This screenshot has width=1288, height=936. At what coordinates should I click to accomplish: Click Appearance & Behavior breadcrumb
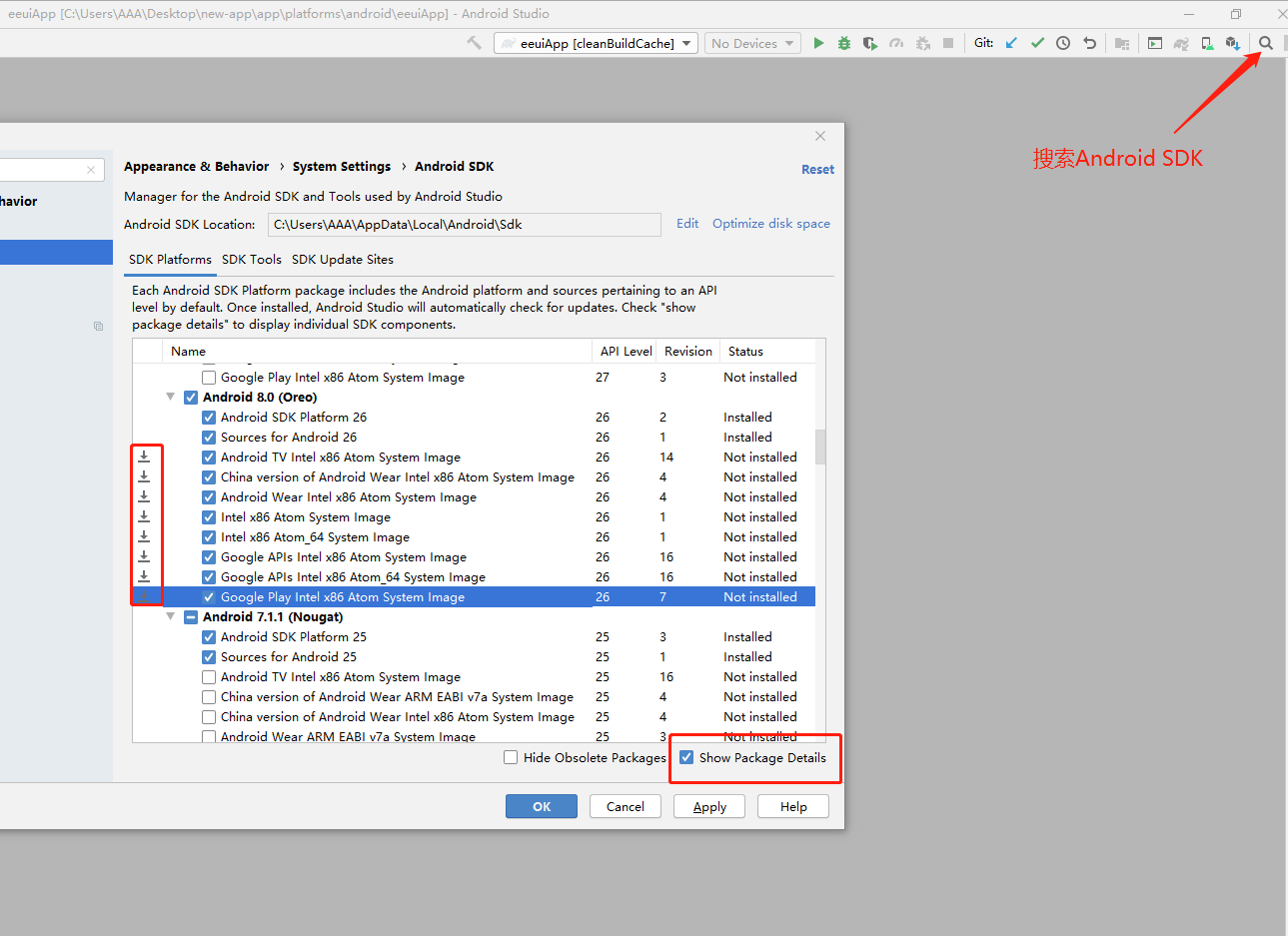click(196, 166)
